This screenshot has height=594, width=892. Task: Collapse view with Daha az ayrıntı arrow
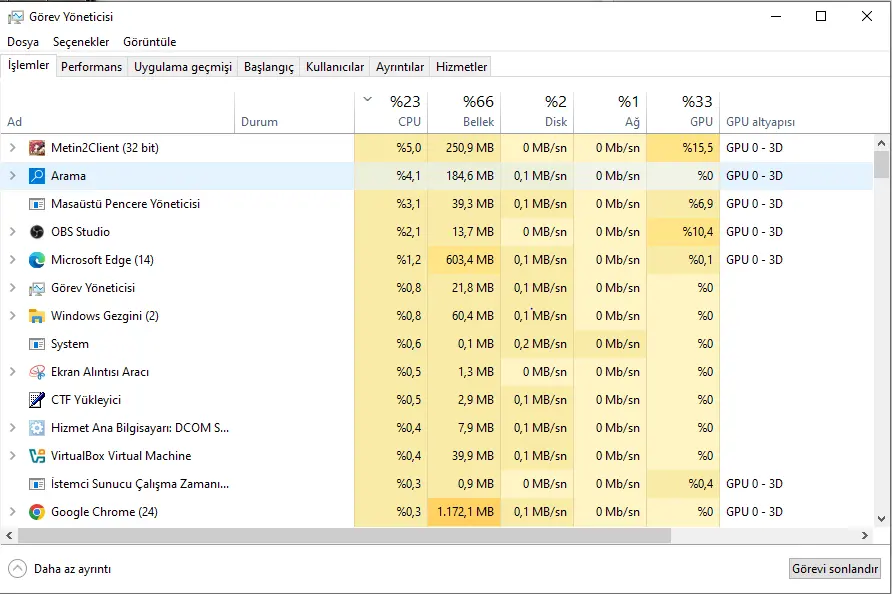pyautogui.click(x=18, y=568)
